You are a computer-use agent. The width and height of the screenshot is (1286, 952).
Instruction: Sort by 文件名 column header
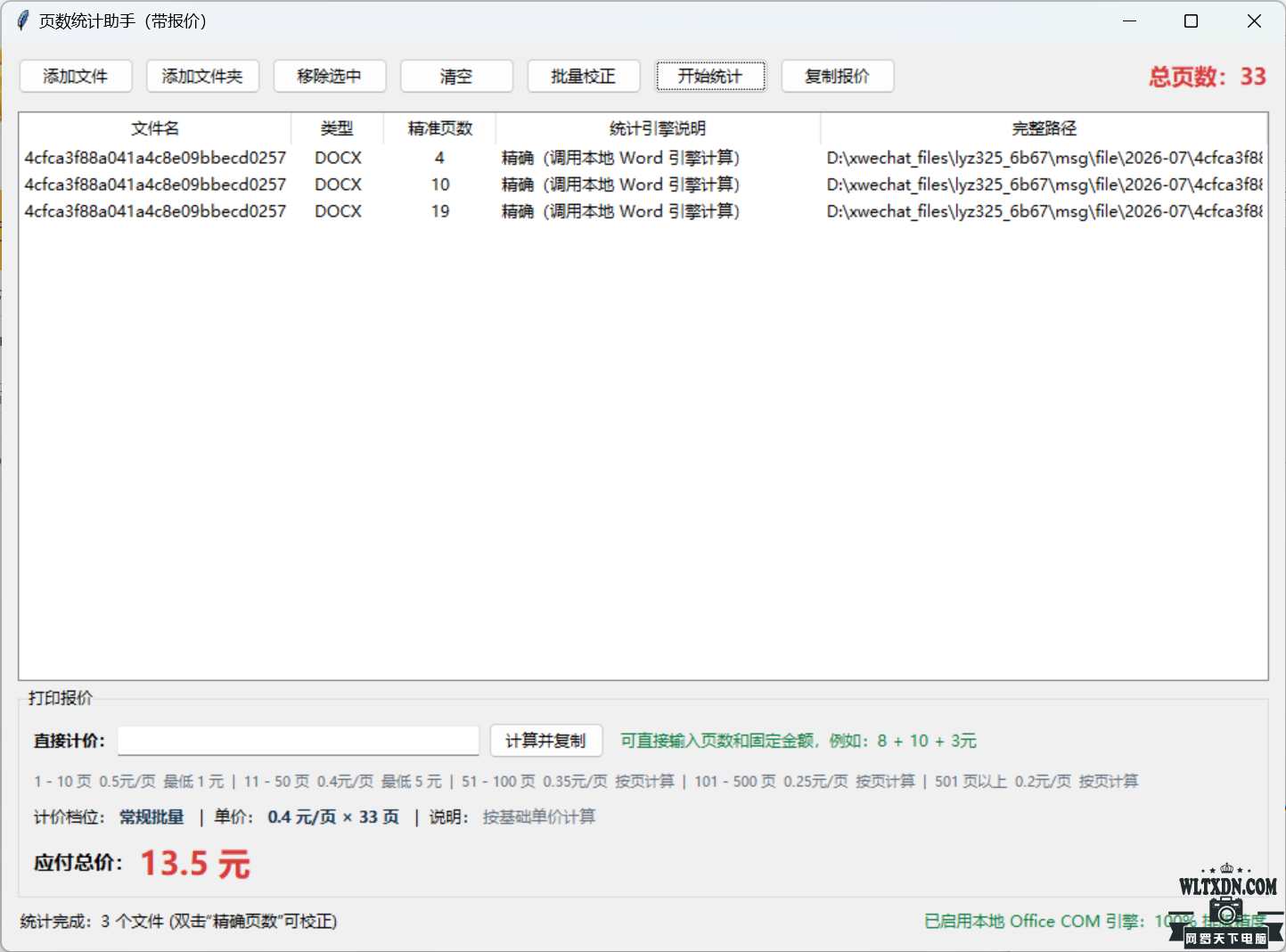tap(155, 128)
